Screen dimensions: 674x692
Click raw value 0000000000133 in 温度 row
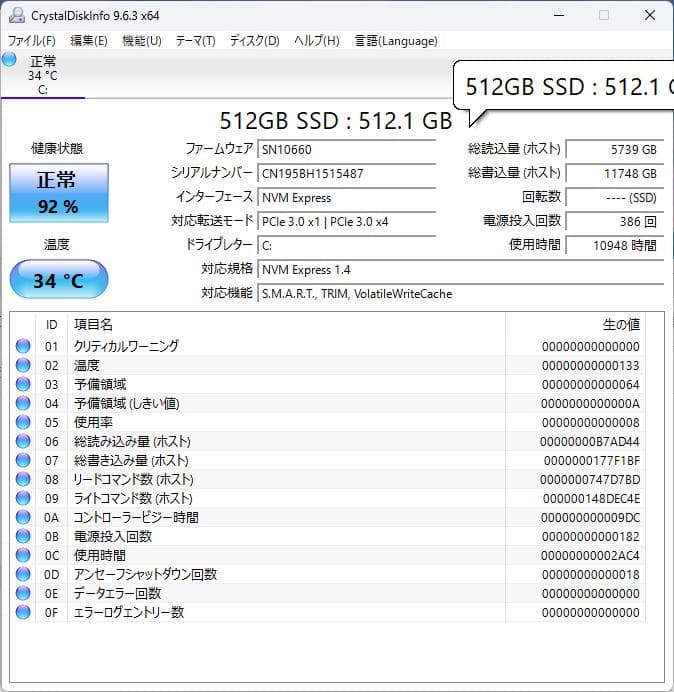tap(591, 365)
